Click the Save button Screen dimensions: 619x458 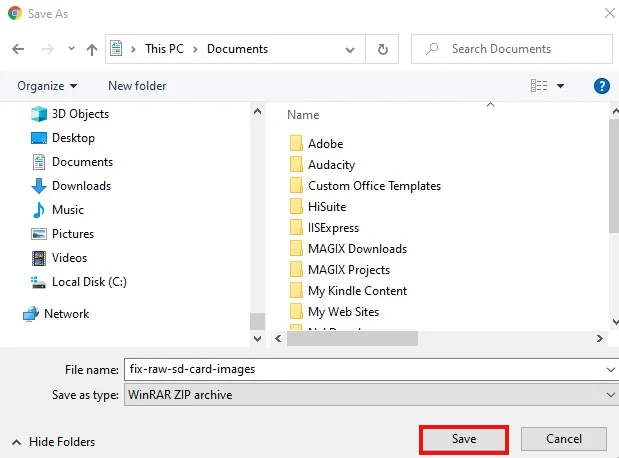[464, 439]
